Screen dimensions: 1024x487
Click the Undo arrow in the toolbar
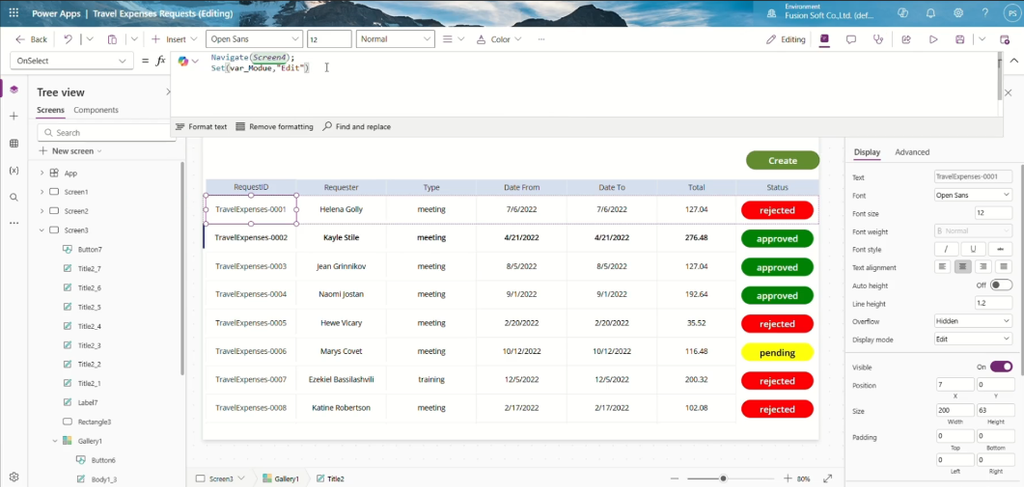pos(68,39)
